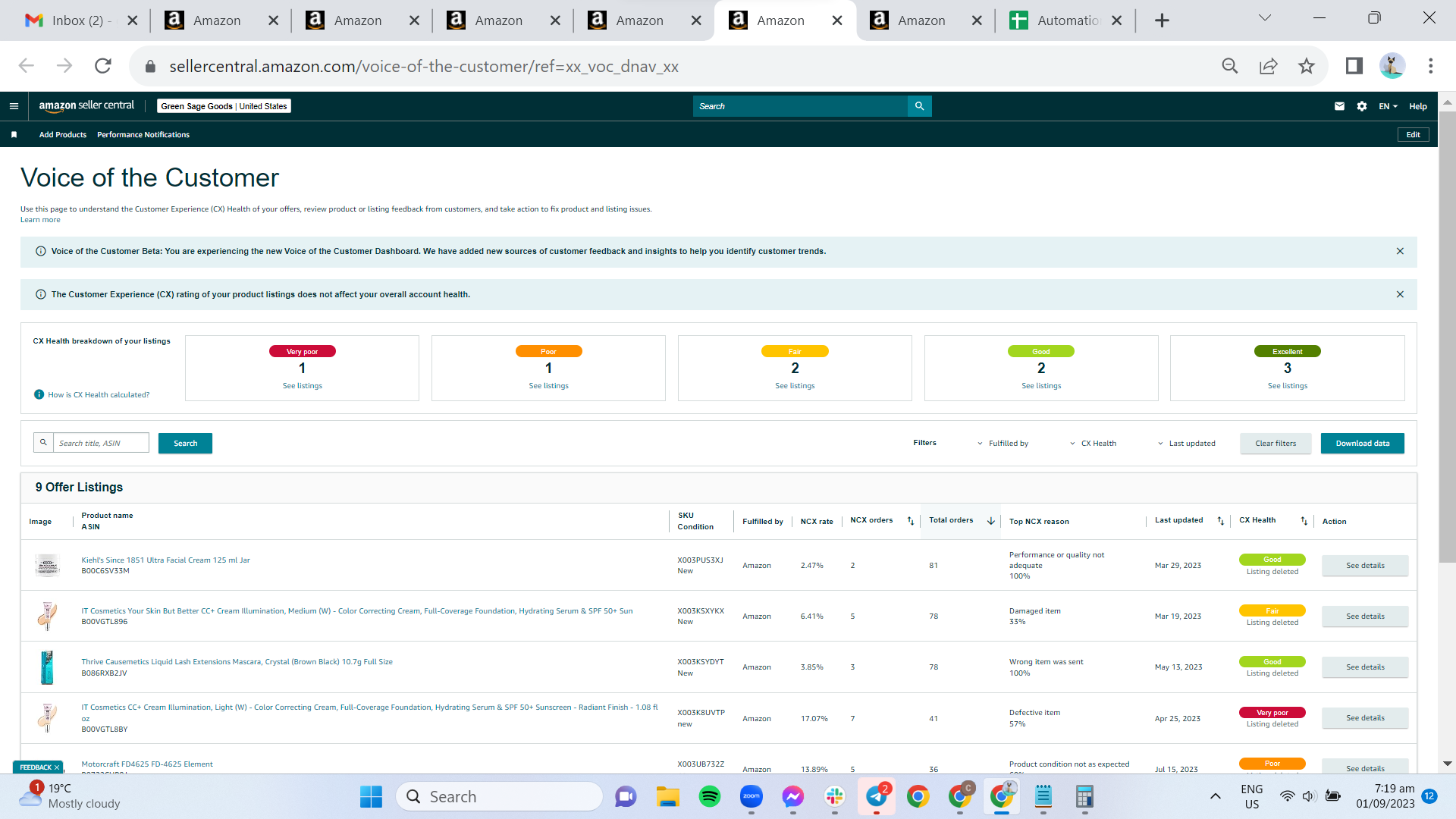Sort listings by NCX orders

point(911,521)
